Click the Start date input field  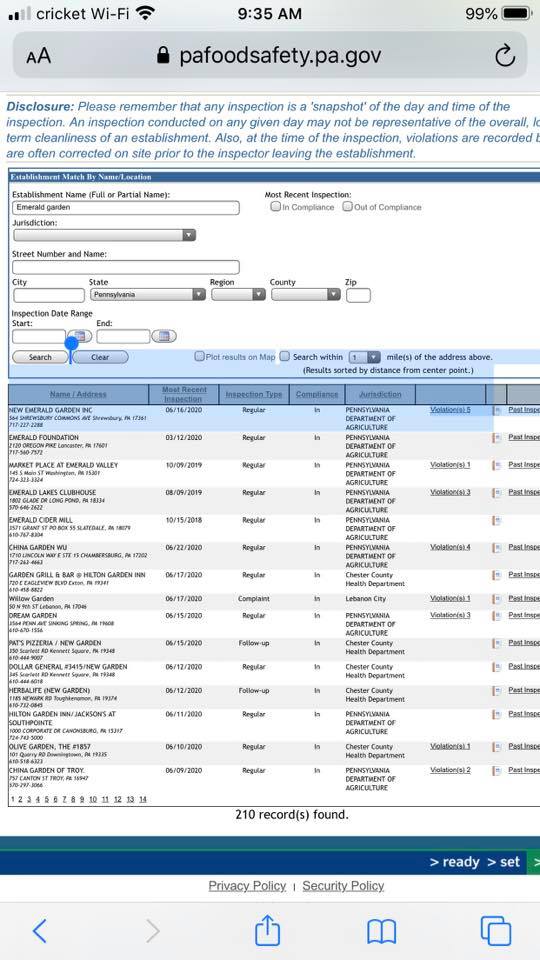click(39, 336)
